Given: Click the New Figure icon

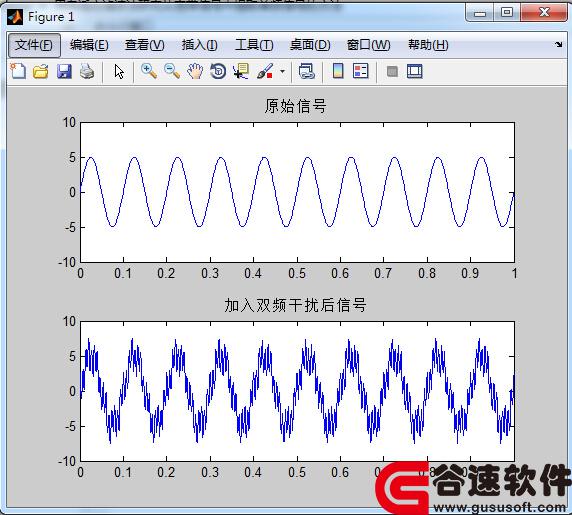Looking at the screenshot, I should coord(18,71).
